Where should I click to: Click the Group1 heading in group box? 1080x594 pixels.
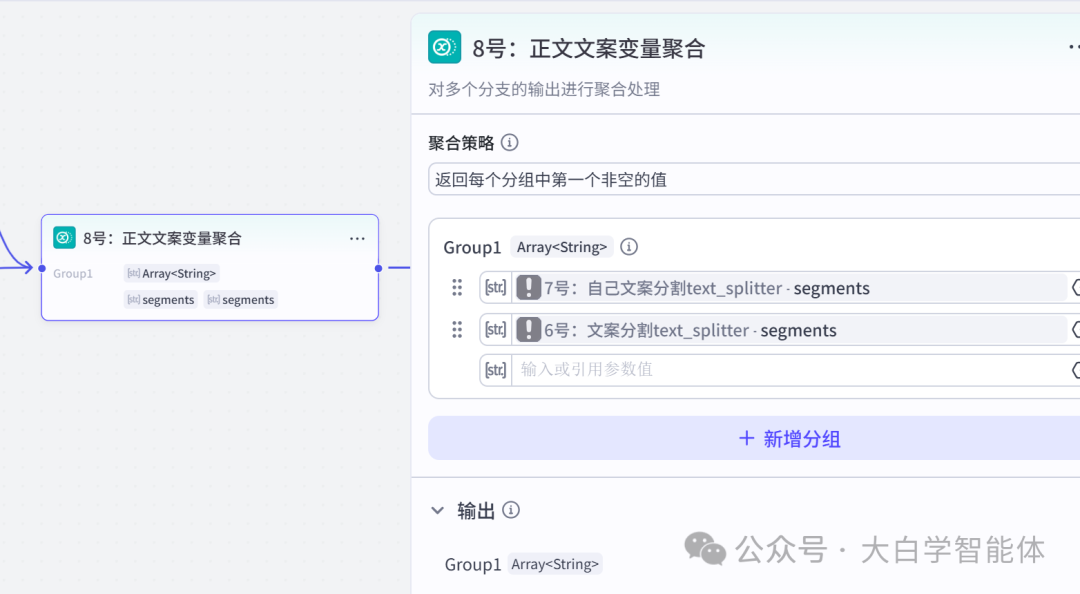coord(472,247)
